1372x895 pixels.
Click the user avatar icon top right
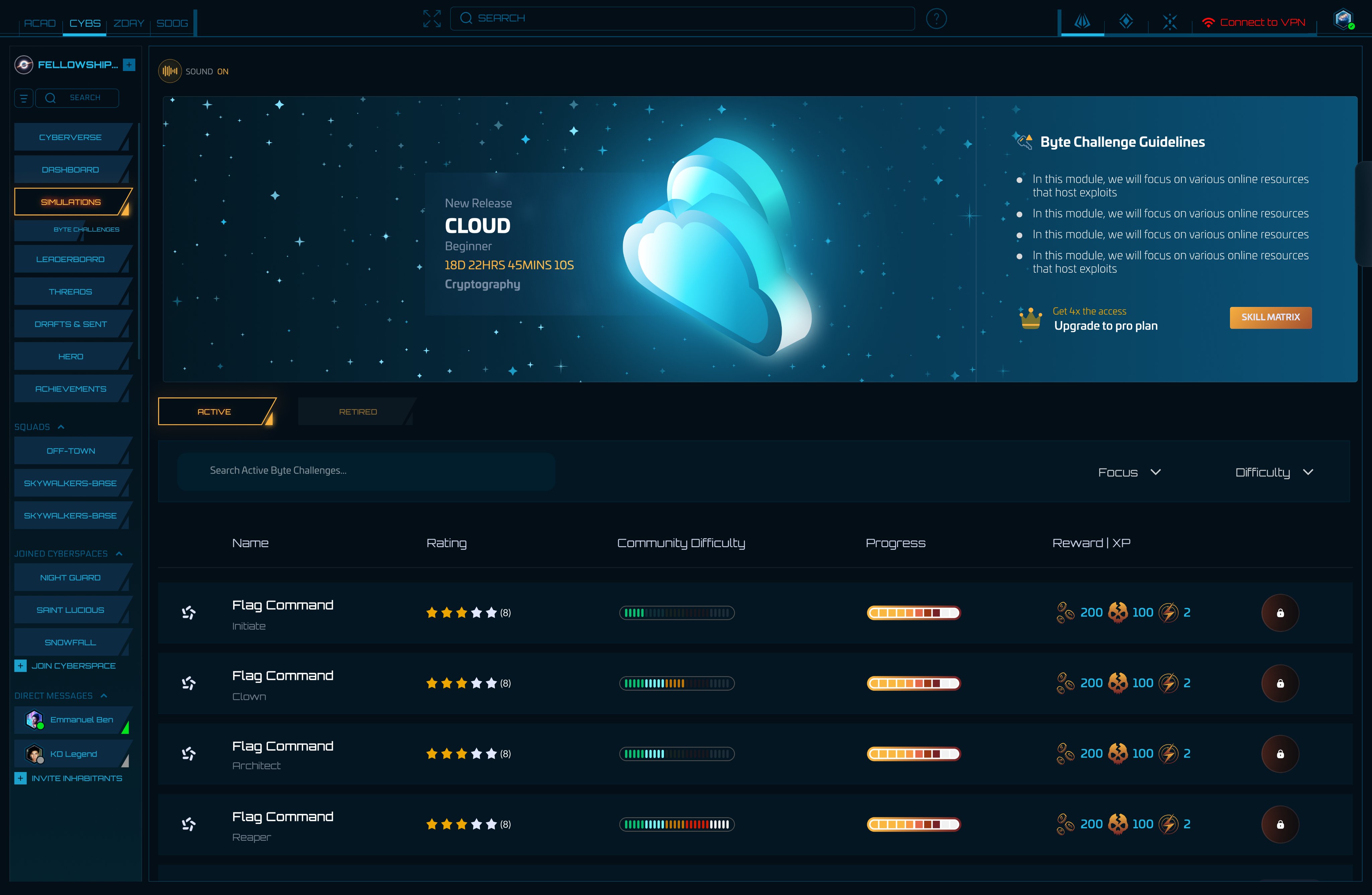[x=1343, y=20]
